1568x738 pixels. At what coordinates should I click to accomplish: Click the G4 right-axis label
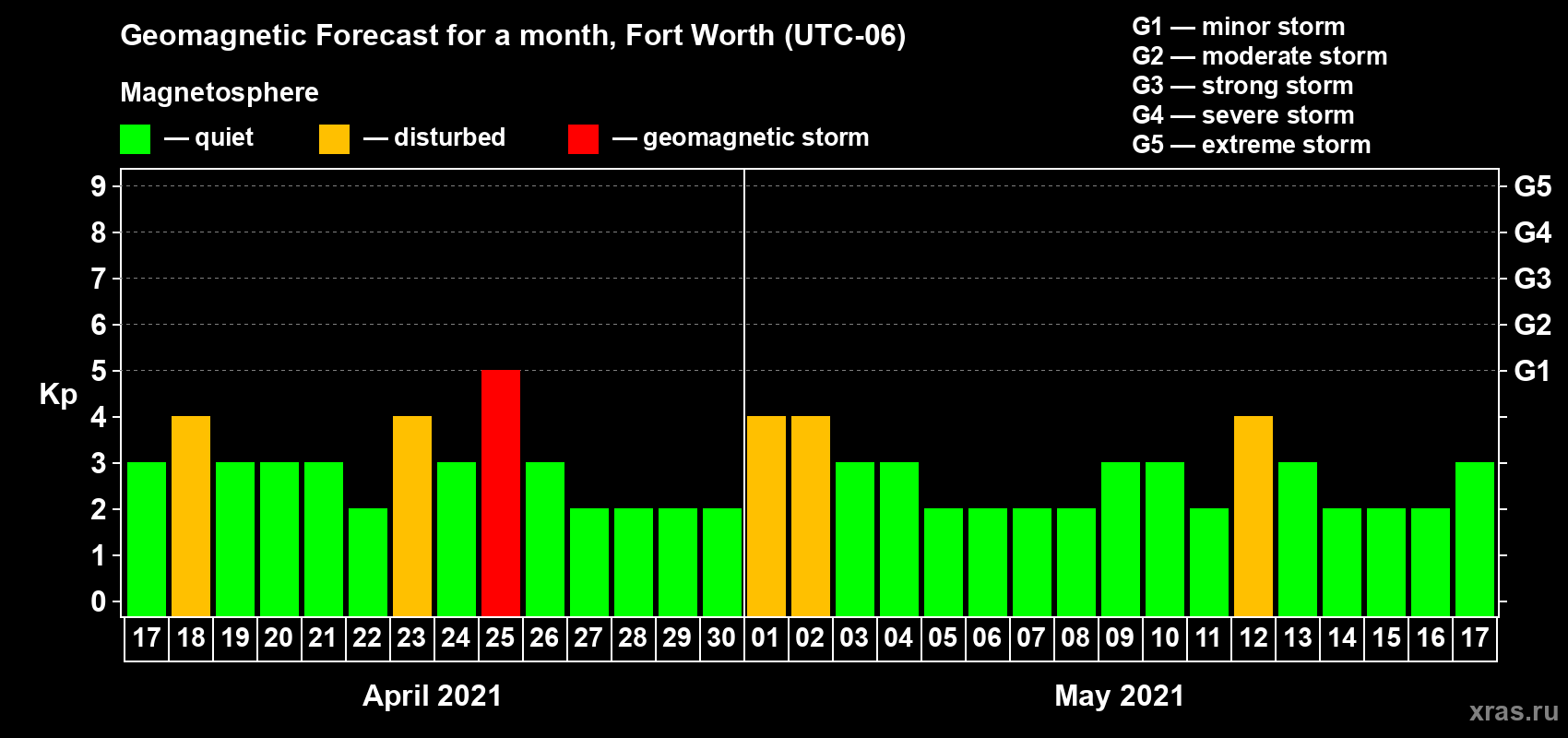tap(1532, 232)
